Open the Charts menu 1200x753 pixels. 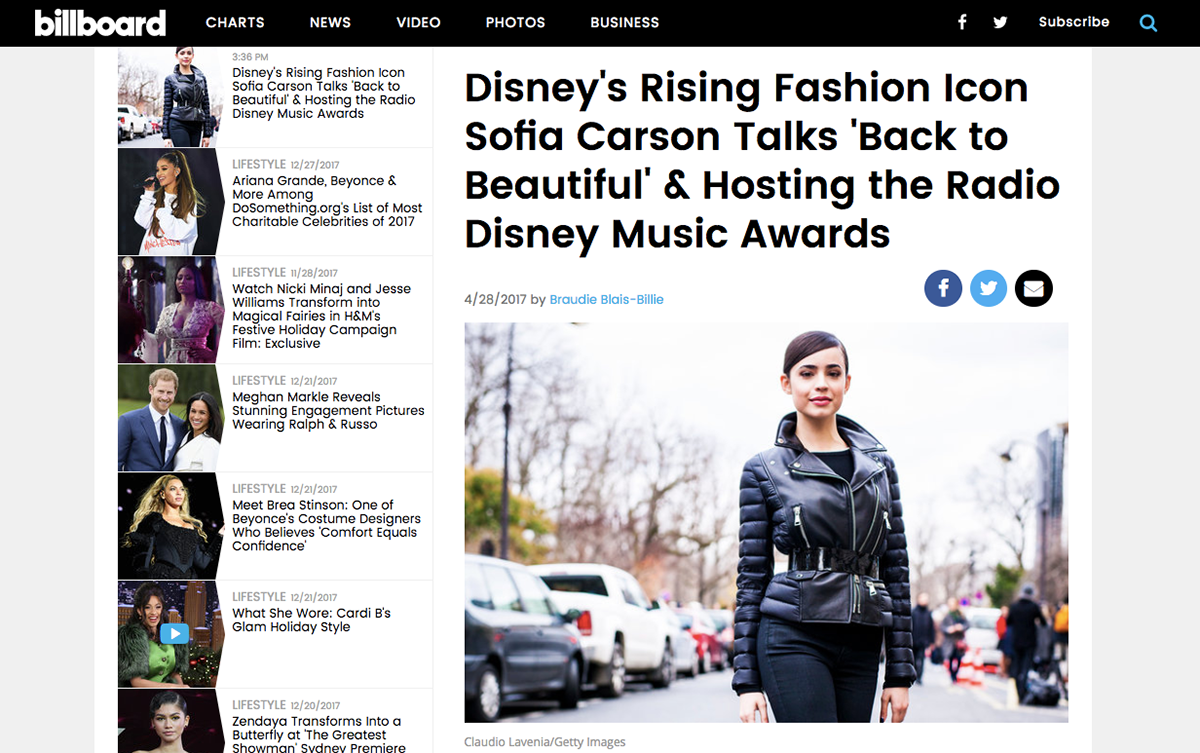[x=235, y=22]
